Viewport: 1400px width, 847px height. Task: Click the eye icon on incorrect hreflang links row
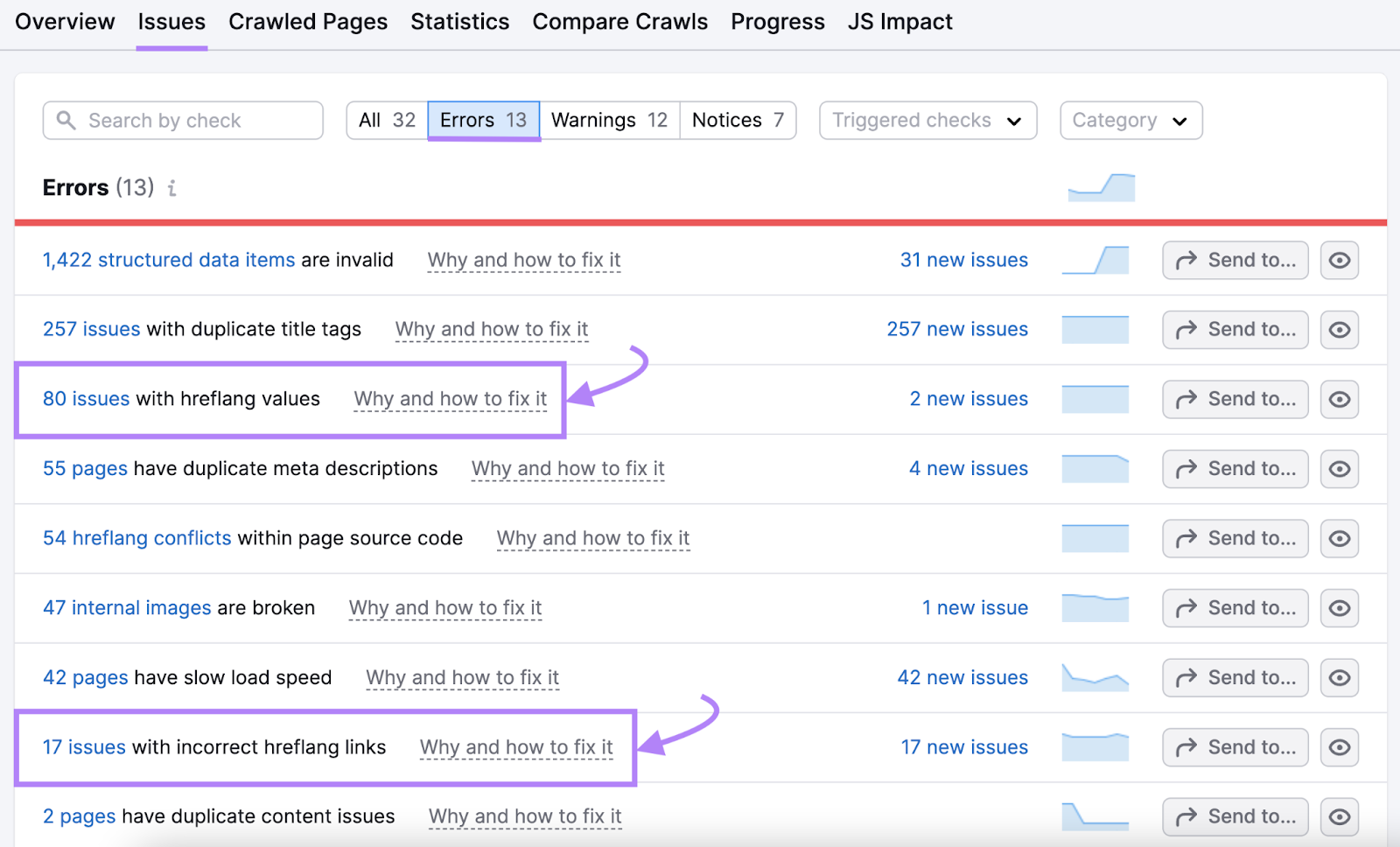point(1340,746)
